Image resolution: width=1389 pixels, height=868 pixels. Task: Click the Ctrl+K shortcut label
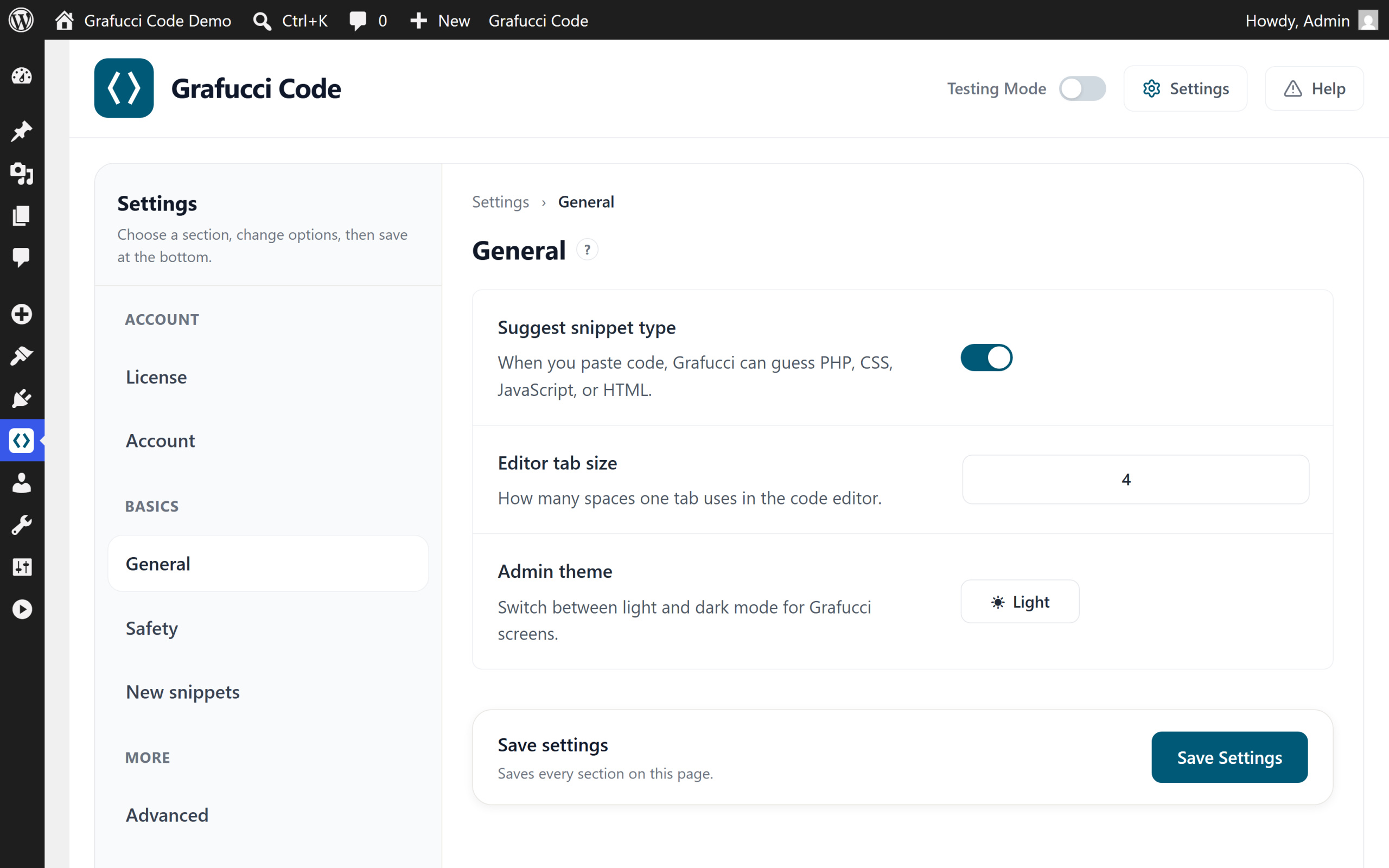(305, 21)
